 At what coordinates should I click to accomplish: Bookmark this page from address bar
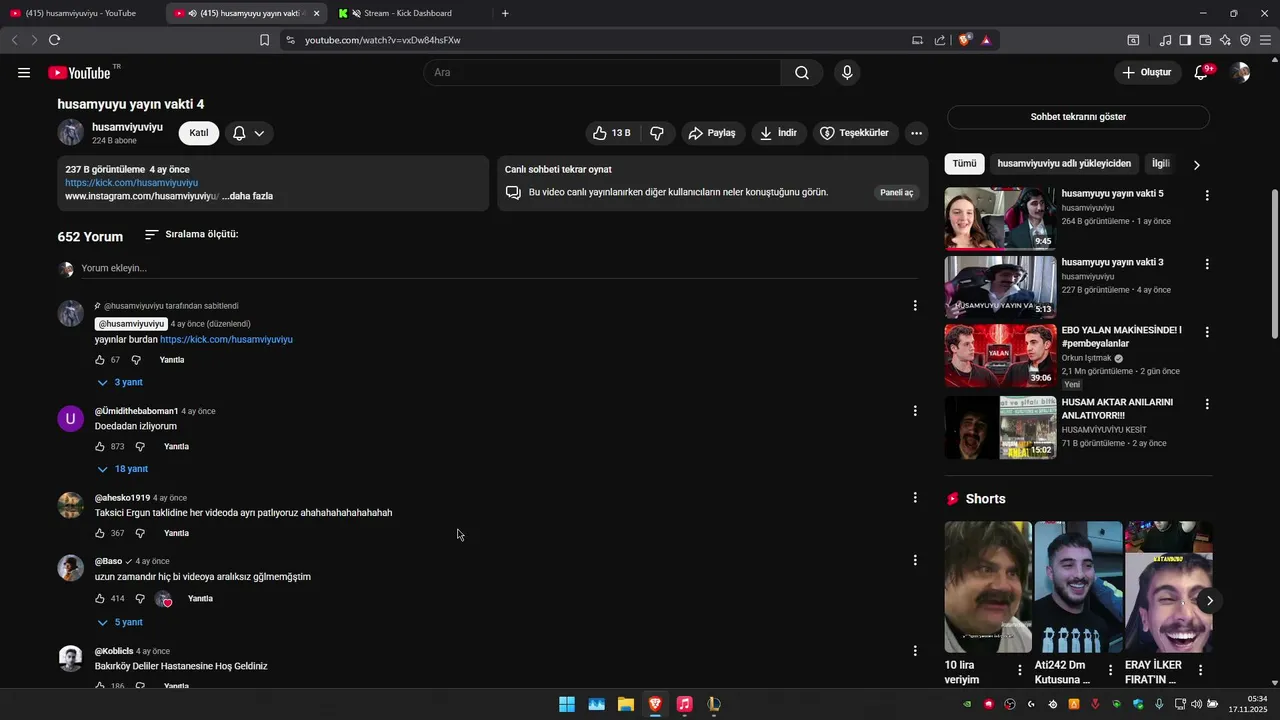point(264,40)
